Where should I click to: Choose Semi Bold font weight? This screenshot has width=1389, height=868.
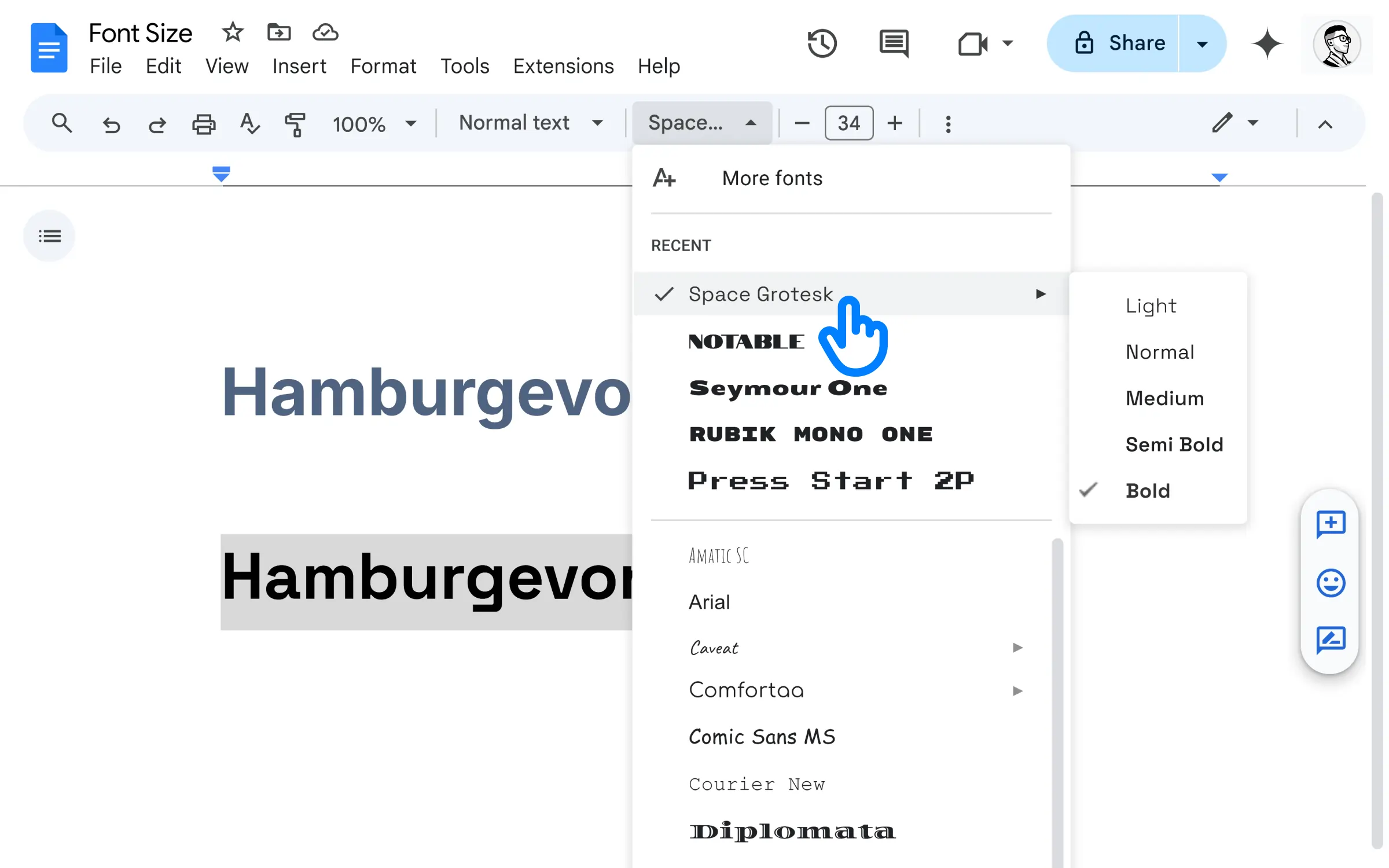tap(1158, 444)
